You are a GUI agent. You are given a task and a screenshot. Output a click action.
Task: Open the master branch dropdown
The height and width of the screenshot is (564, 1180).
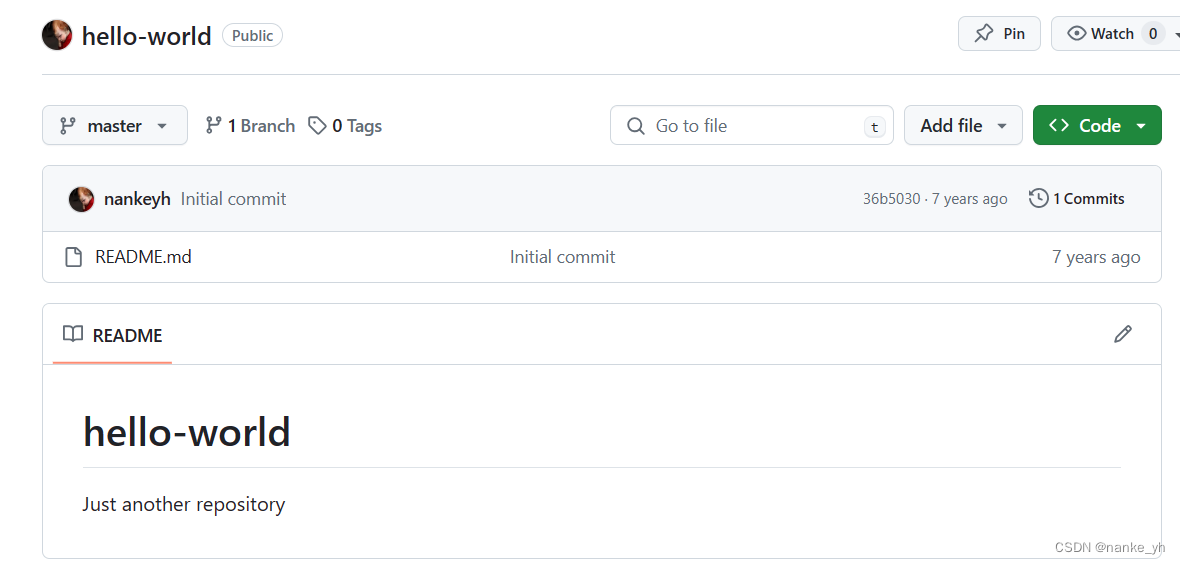(x=115, y=126)
